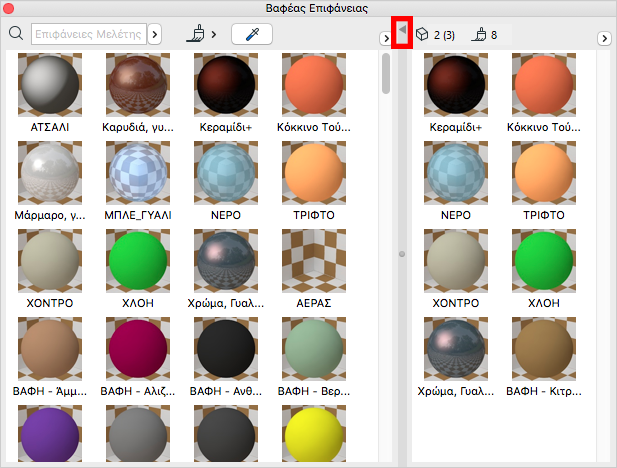Select the ΒΑΦΗ - Αλιζ... crimson surface
The width and height of the screenshot is (617, 468).
point(138,349)
